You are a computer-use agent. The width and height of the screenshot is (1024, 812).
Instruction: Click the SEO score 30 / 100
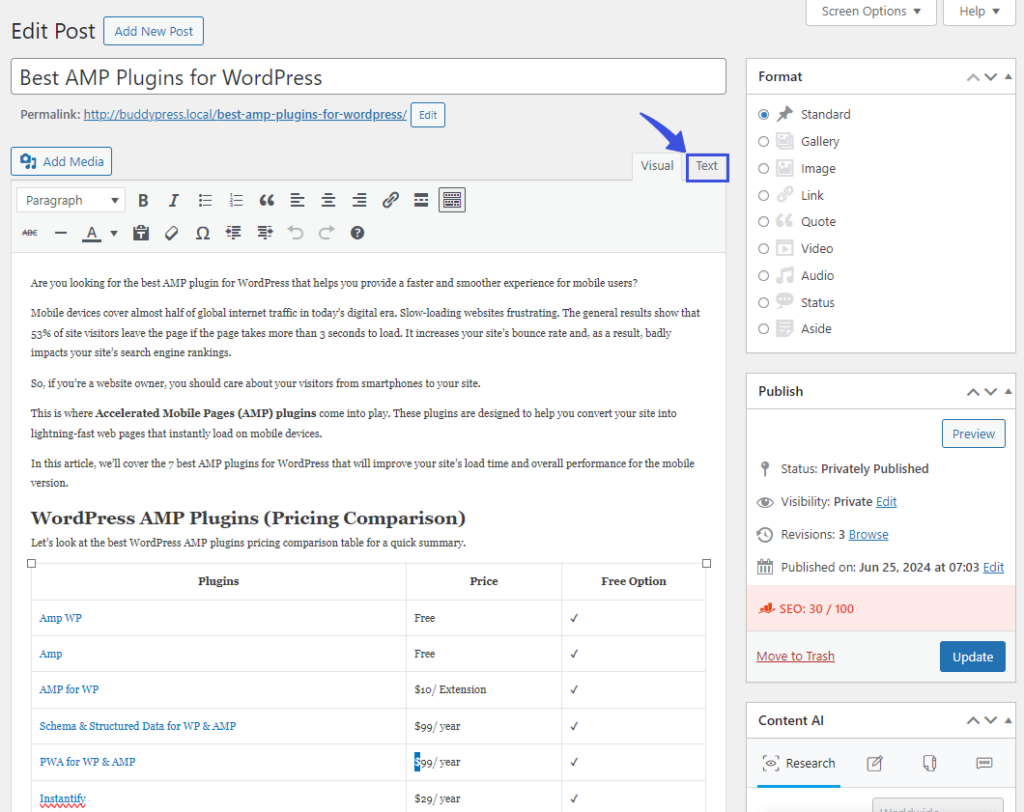pos(816,609)
